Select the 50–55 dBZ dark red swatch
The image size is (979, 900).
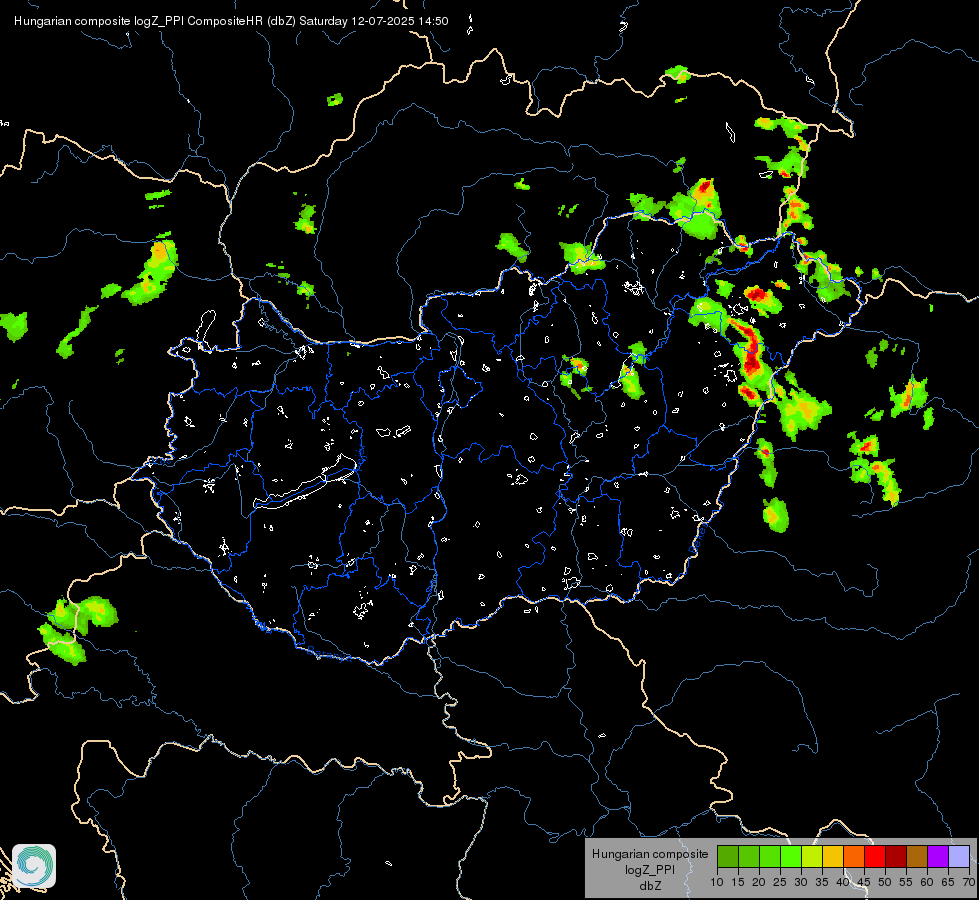pos(896,856)
